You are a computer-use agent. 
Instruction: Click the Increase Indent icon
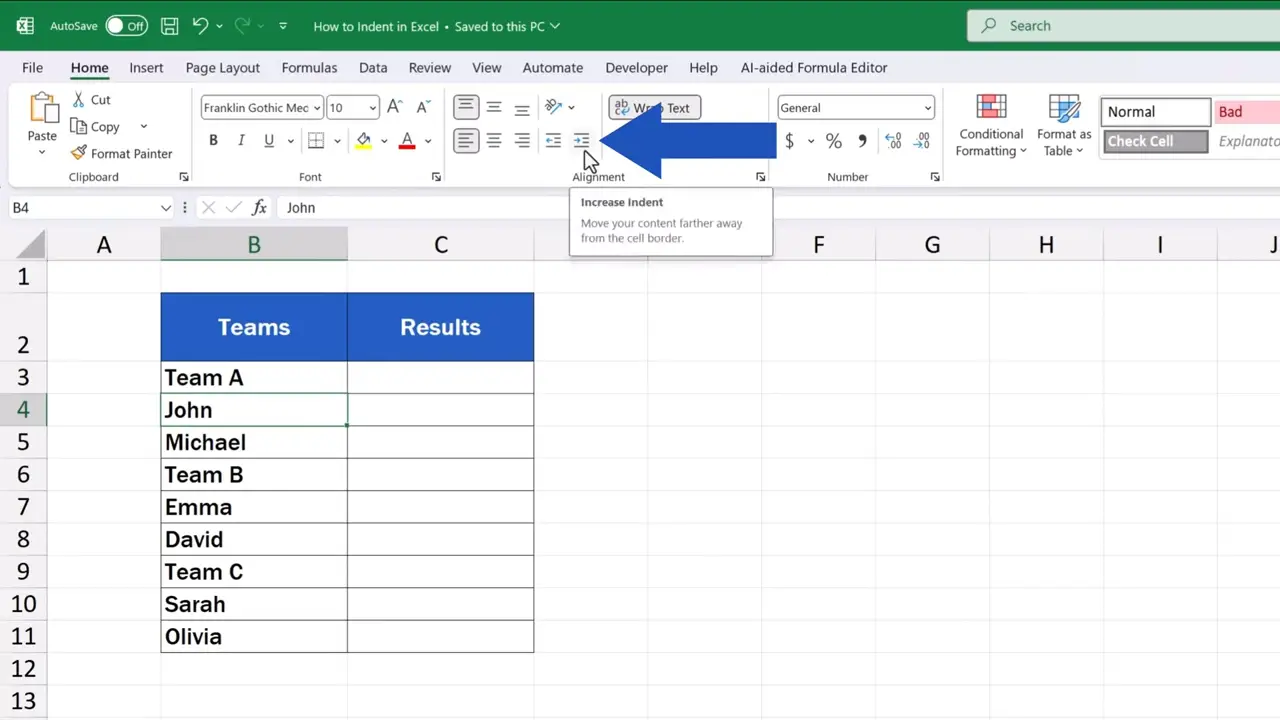click(x=581, y=140)
